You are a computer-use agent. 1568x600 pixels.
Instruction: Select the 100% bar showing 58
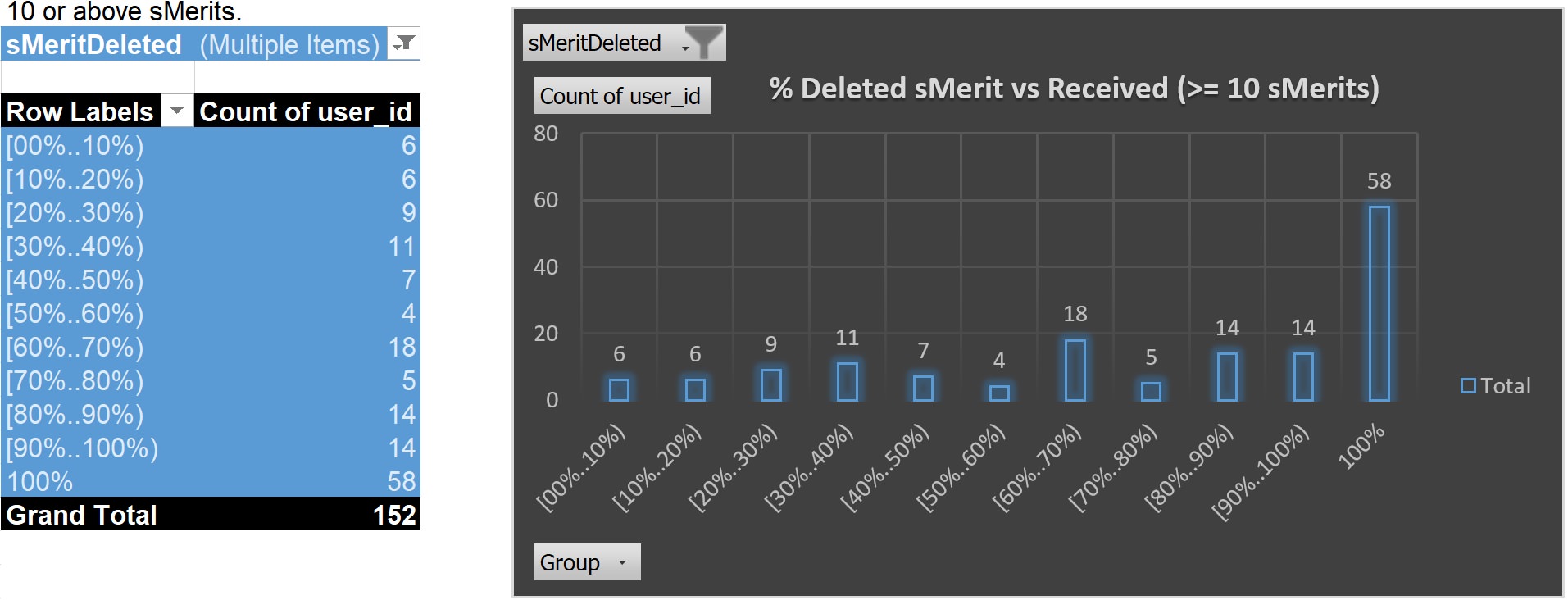[x=1379, y=303]
